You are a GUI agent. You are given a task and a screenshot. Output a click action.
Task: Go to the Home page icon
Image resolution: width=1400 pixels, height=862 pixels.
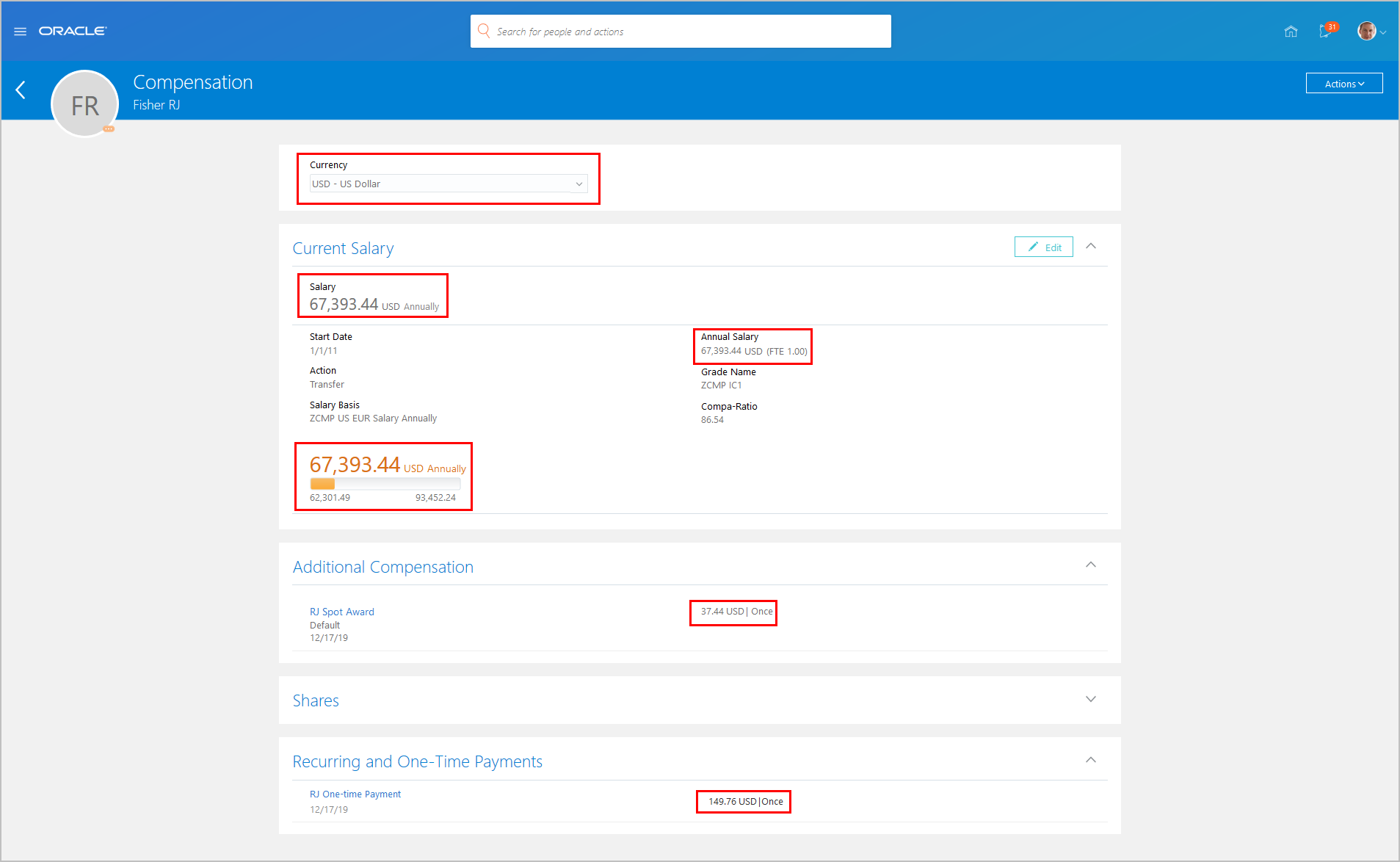(x=1291, y=32)
